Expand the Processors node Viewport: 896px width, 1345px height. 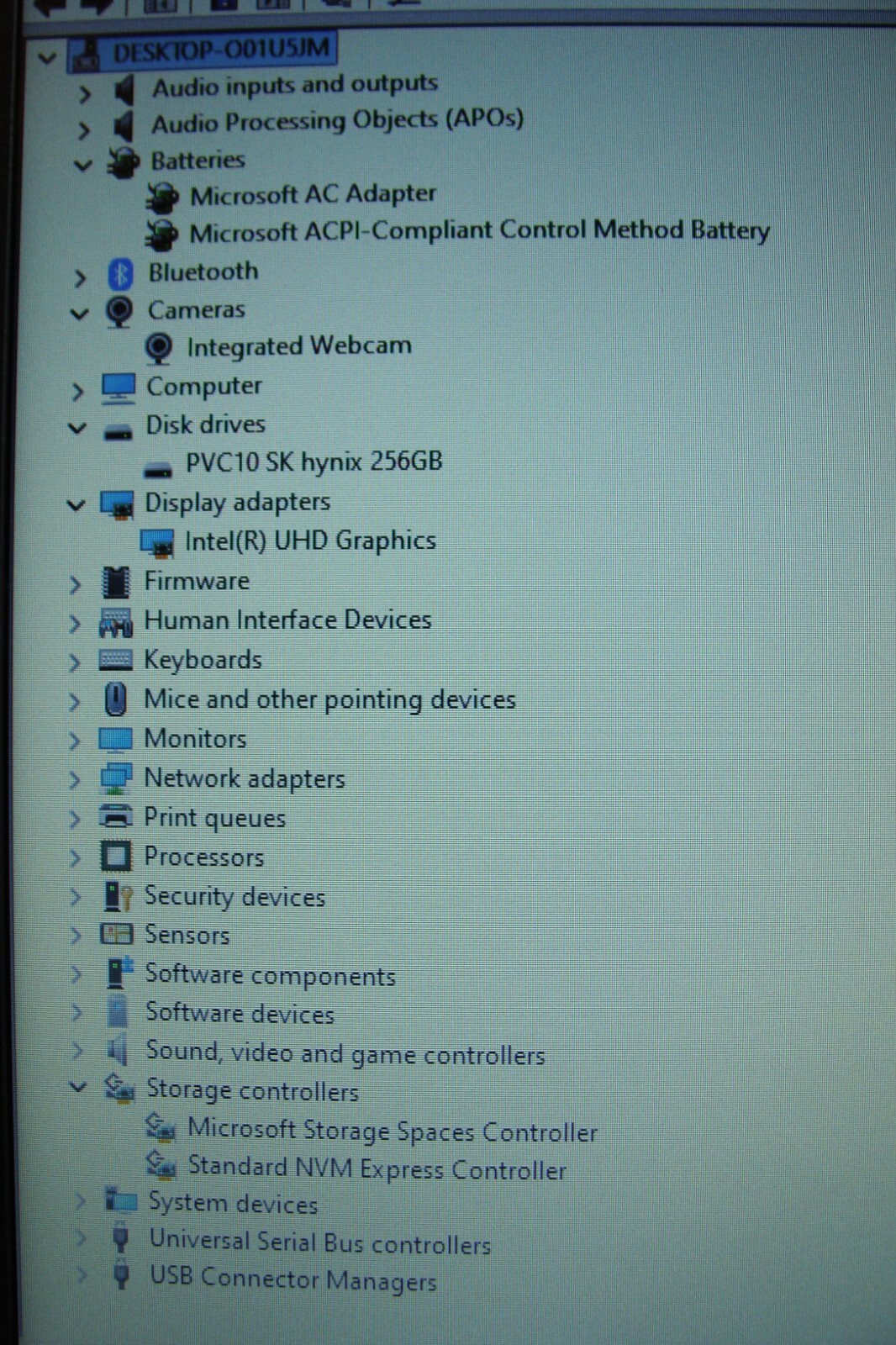(75, 858)
